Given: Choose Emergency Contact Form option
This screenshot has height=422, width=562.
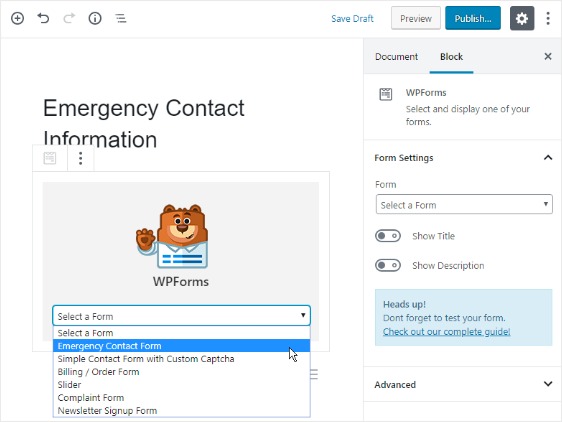Looking at the screenshot, I should 181,346.
